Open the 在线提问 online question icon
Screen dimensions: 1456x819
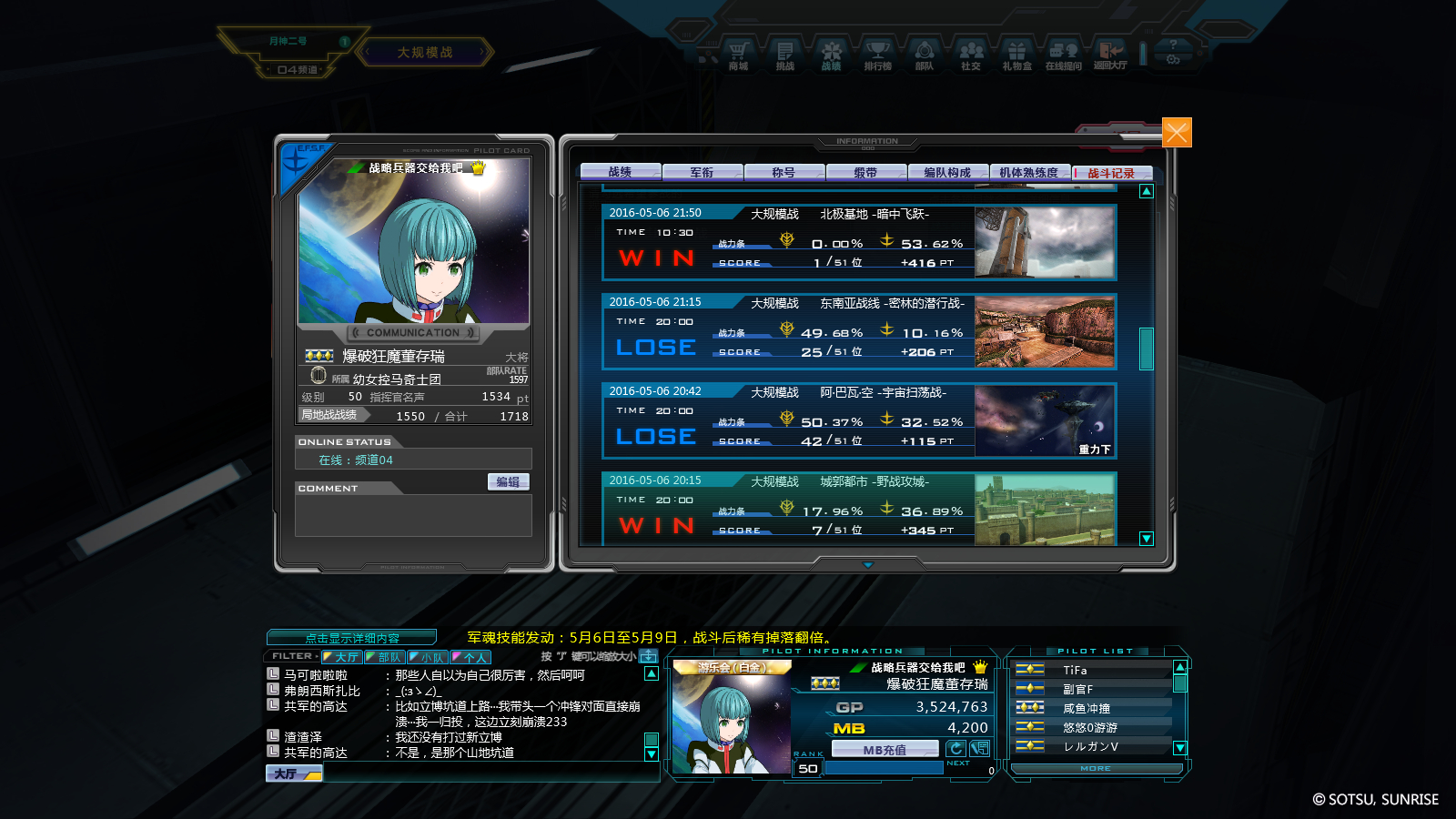(1063, 55)
